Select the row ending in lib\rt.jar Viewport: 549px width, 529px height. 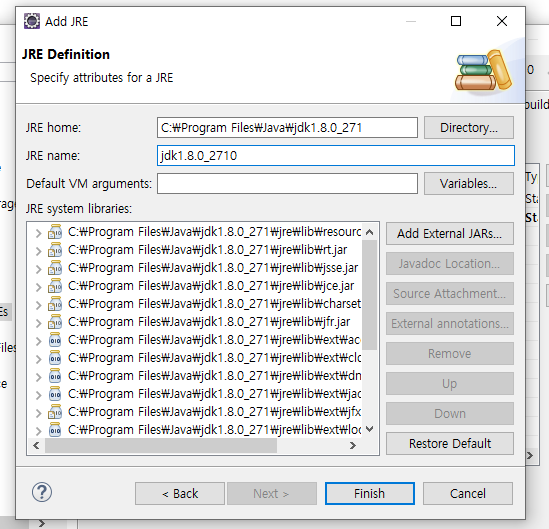pyautogui.click(x=208, y=250)
